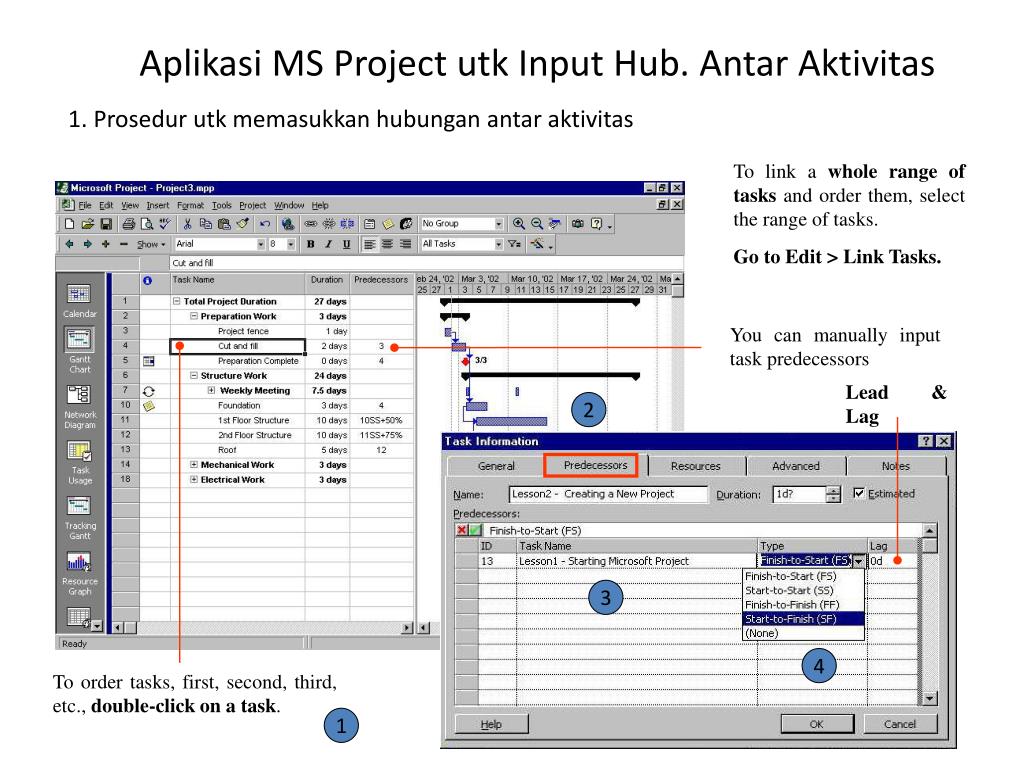
Task: Click the Copy Picture camera icon
Action: 578,224
